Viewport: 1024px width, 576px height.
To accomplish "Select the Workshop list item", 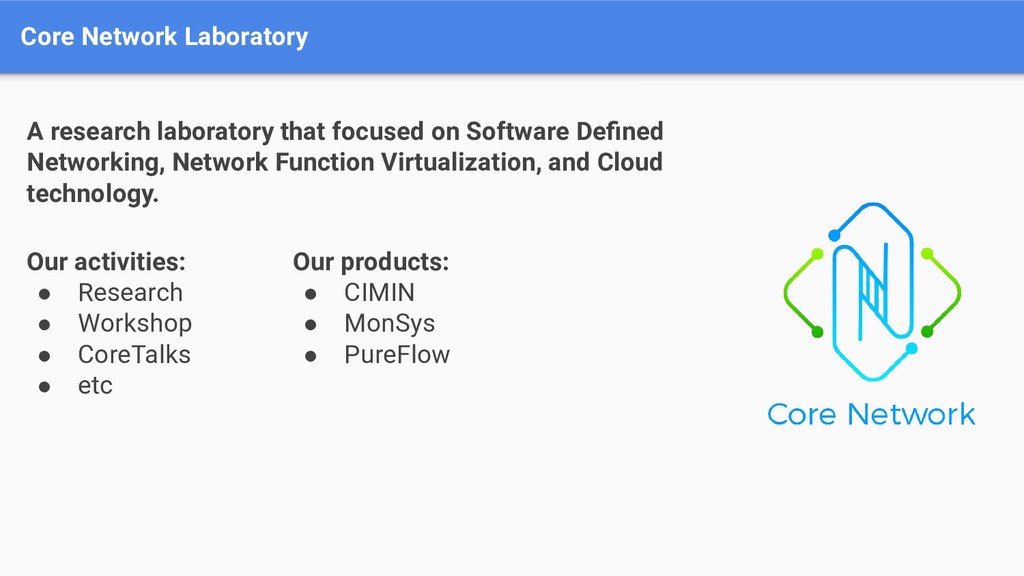I will pyautogui.click(x=134, y=324).
